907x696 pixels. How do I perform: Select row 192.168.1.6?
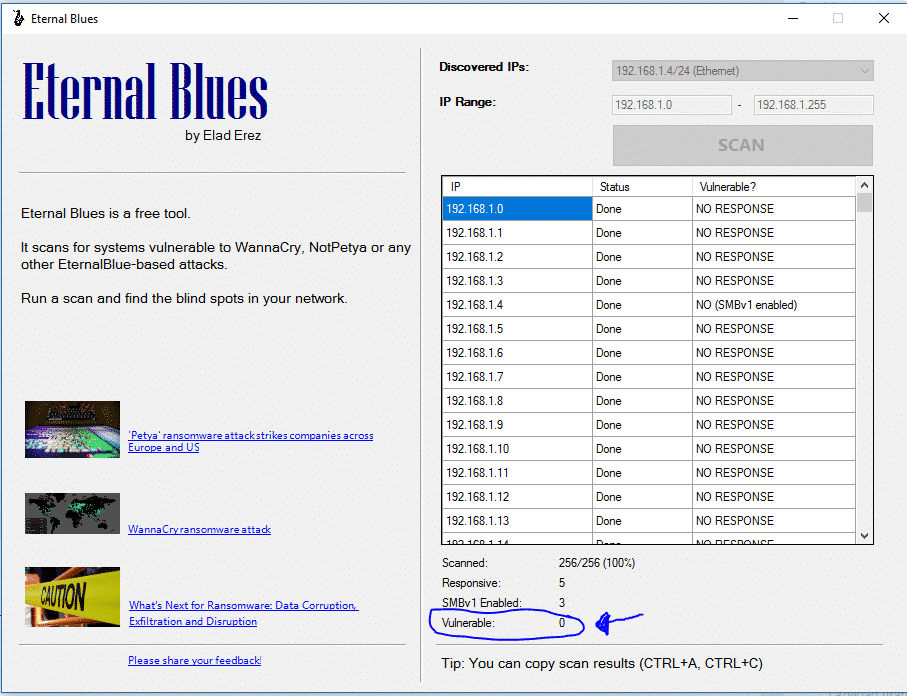tap(648, 353)
